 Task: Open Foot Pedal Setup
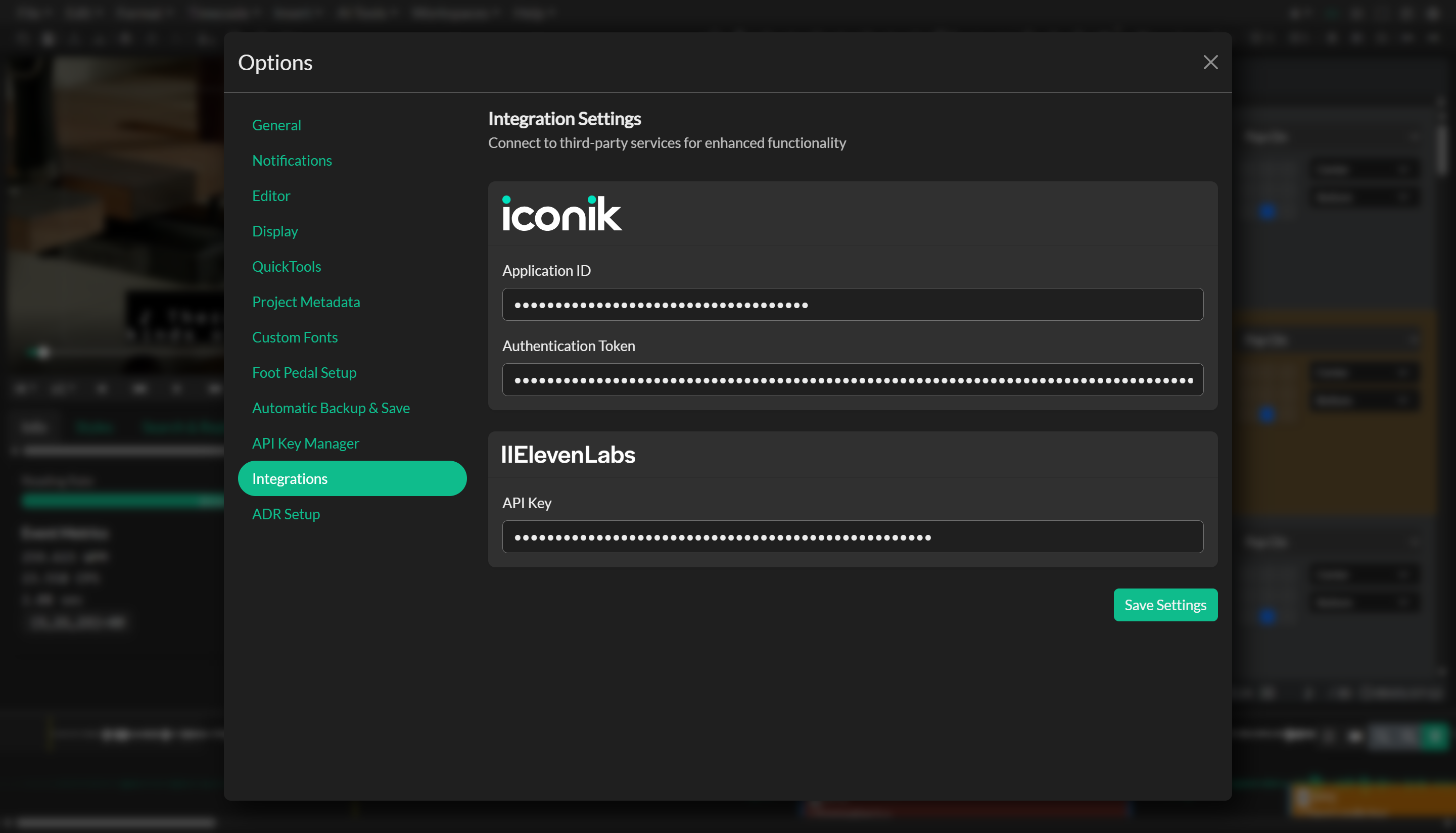[304, 372]
